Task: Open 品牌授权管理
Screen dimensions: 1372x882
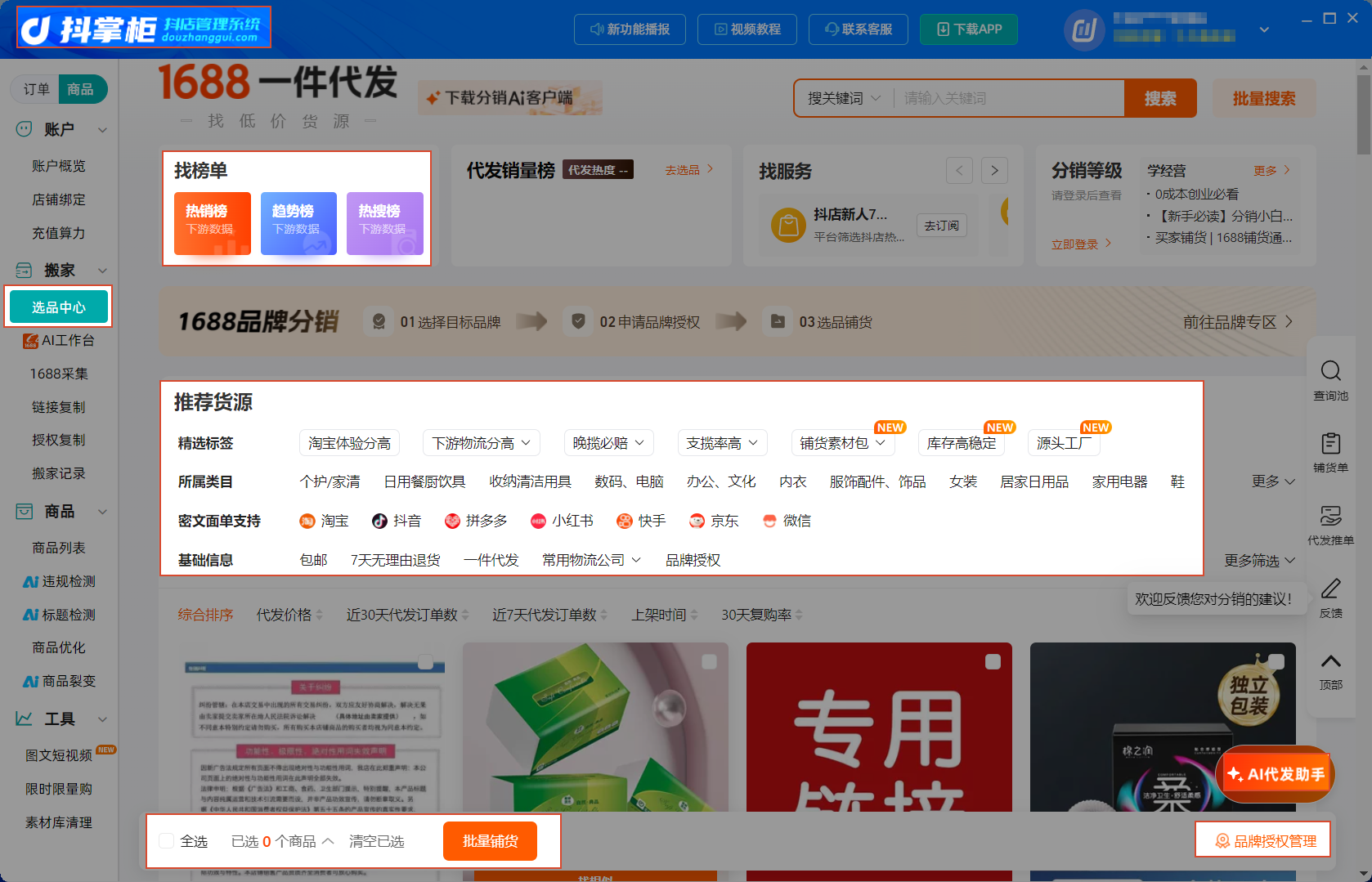Action: tap(1264, 841)
